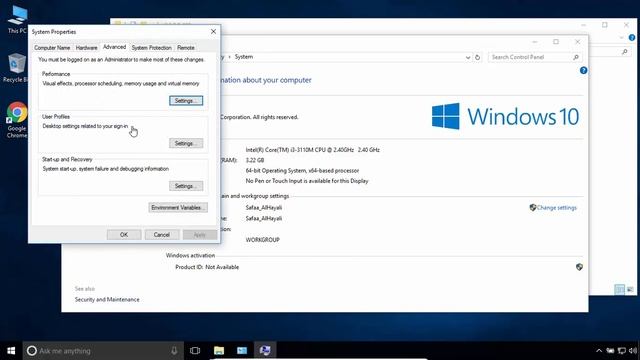Screen dimensions: 640x360
Task: Select the large icons view in the back window
Action: pos(630,289)
